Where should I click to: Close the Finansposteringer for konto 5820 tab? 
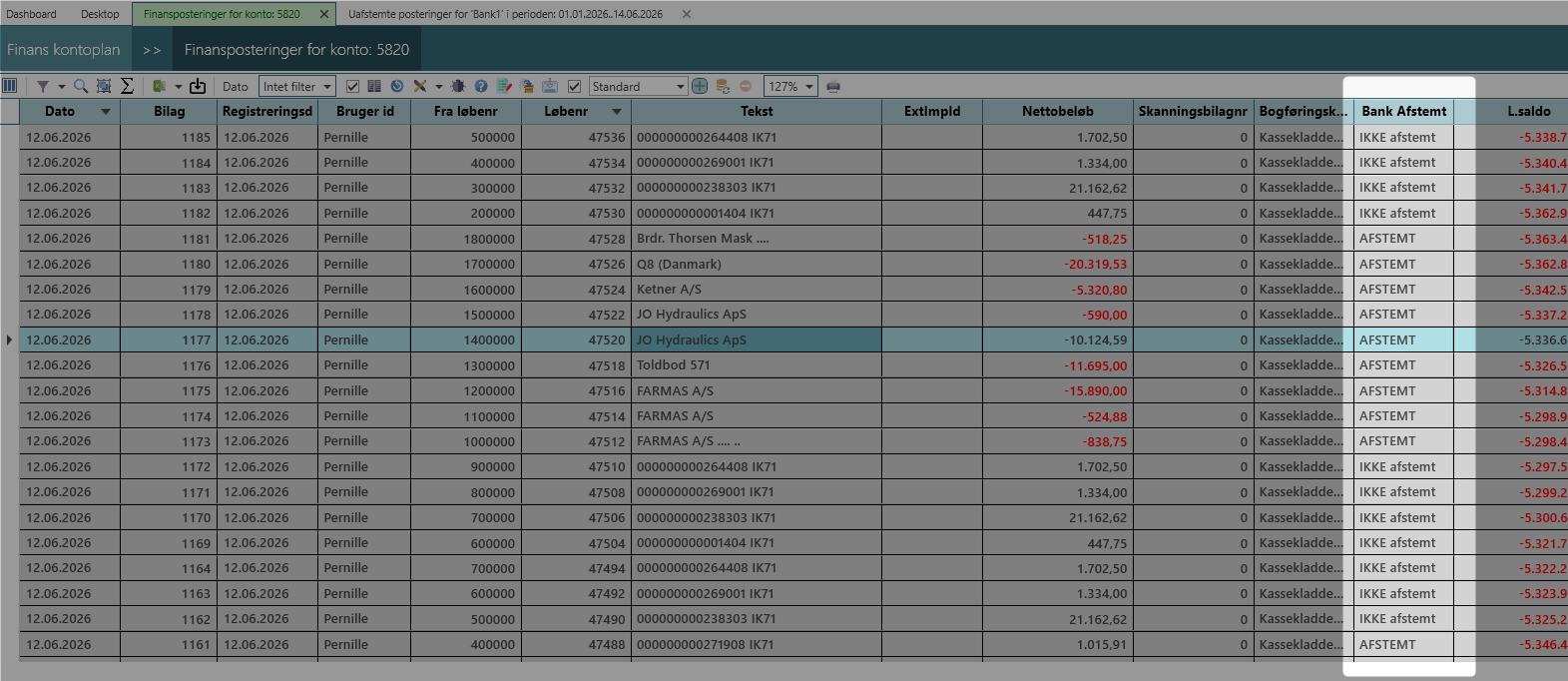pos(324,14)
